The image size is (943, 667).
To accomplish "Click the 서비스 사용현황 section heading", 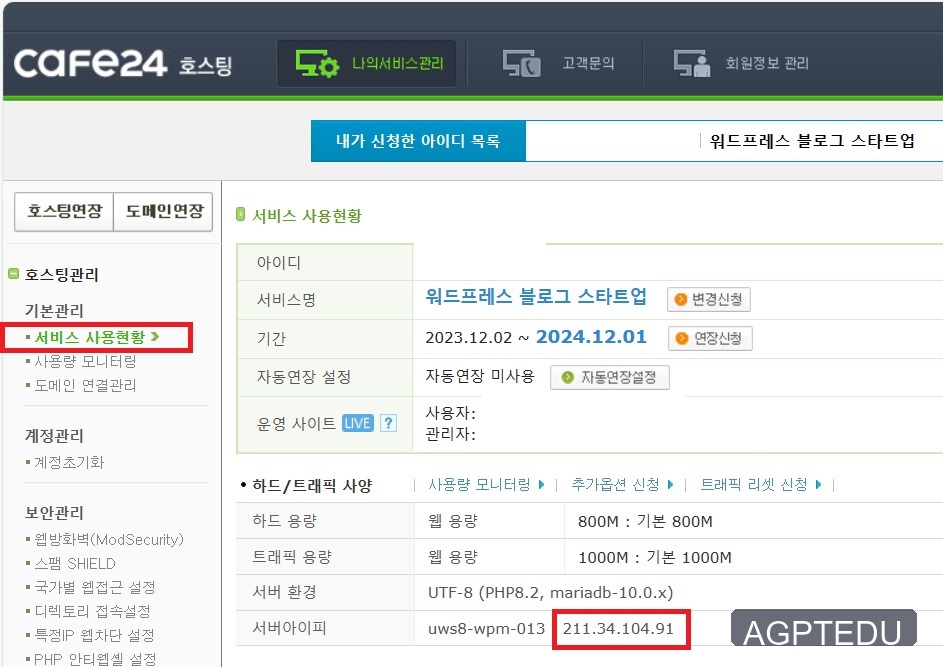I will 307,216.
